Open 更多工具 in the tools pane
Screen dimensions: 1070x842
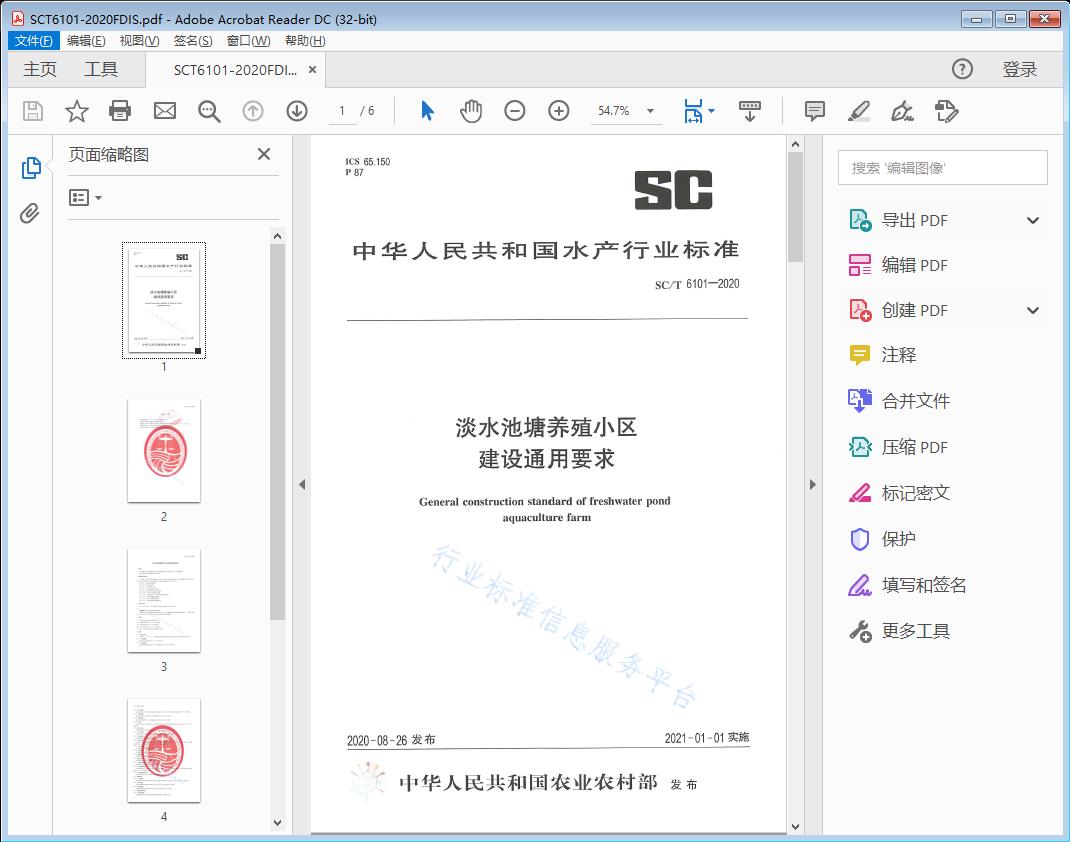click(915, 631)
